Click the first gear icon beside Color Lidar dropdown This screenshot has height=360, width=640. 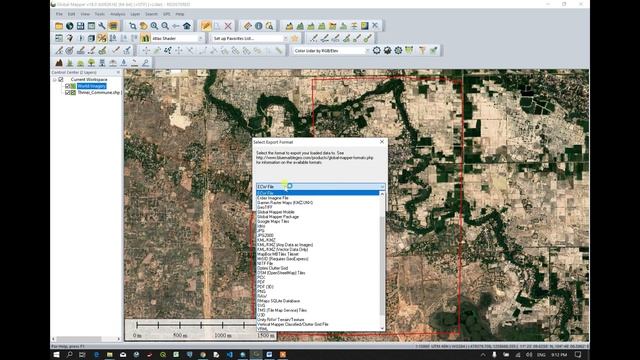point(376,51)
